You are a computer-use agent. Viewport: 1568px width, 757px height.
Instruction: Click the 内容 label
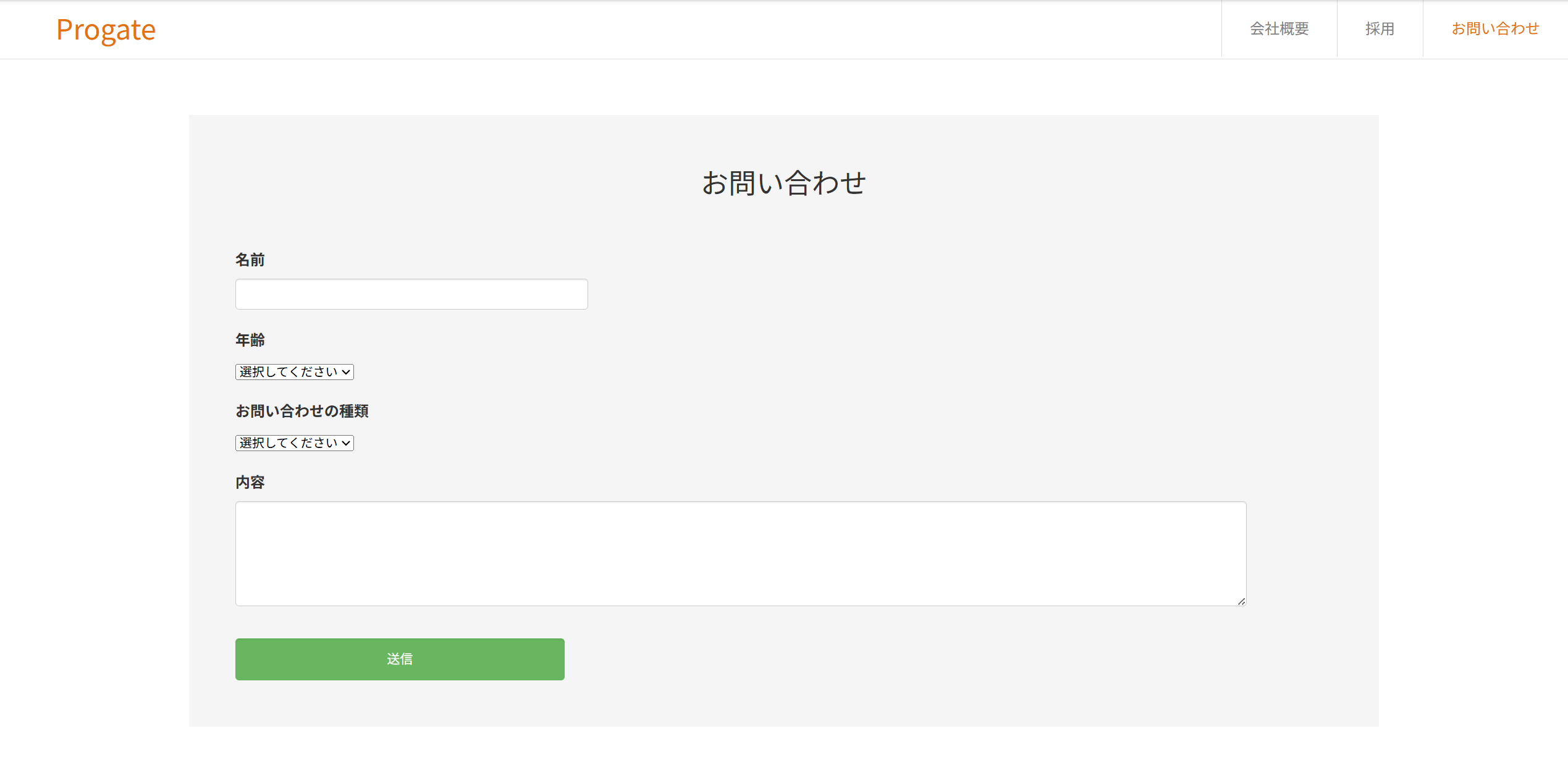(250, 483)
